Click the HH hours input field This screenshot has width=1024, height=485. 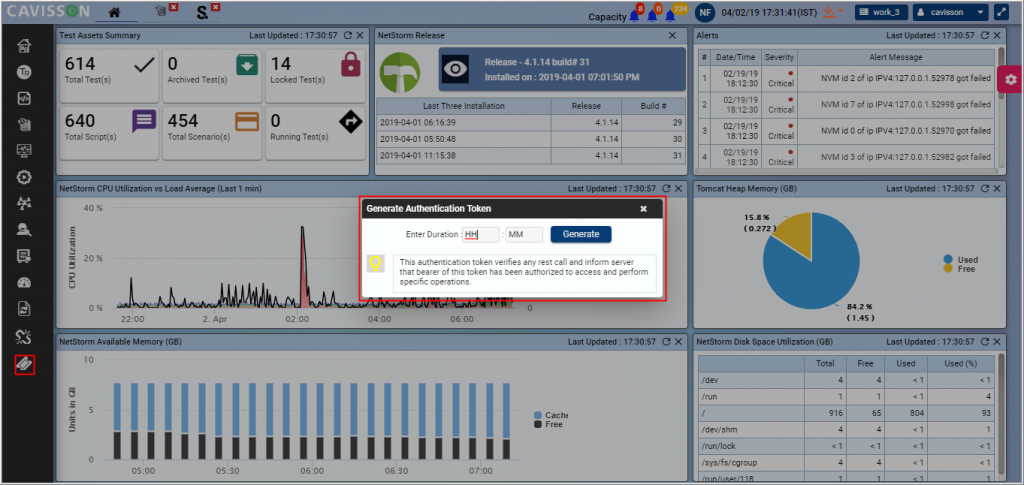481,235
